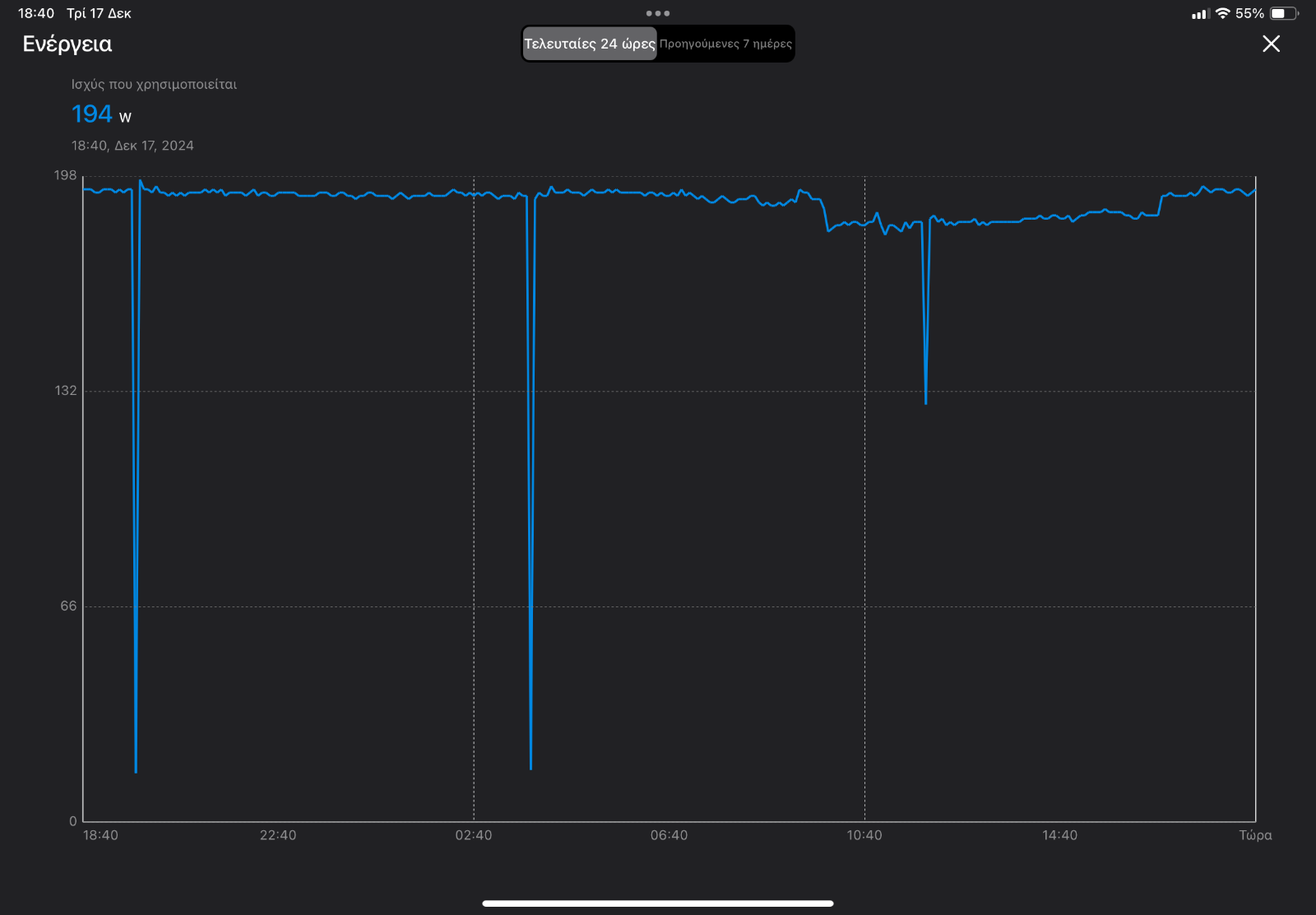
Task: Tap the cellular signal bars icon
Action: tap(1200, 14)
